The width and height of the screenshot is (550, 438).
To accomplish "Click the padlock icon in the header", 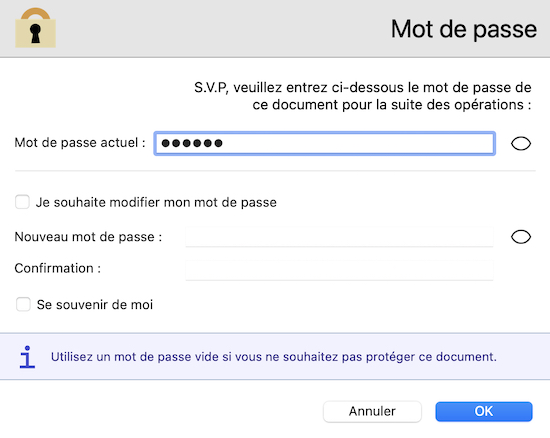I will tap(35, 28).
